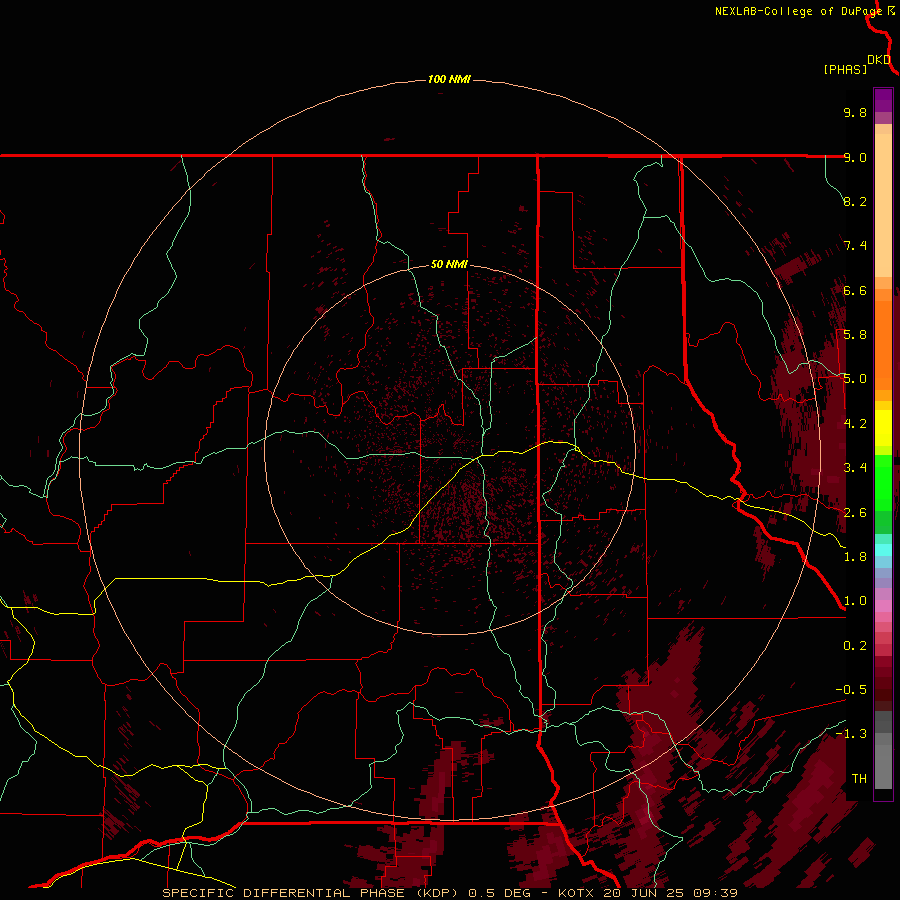This screenshot has width=900, height=900.
Task: Click the 8.2 legend value
Action: point(855,201)
